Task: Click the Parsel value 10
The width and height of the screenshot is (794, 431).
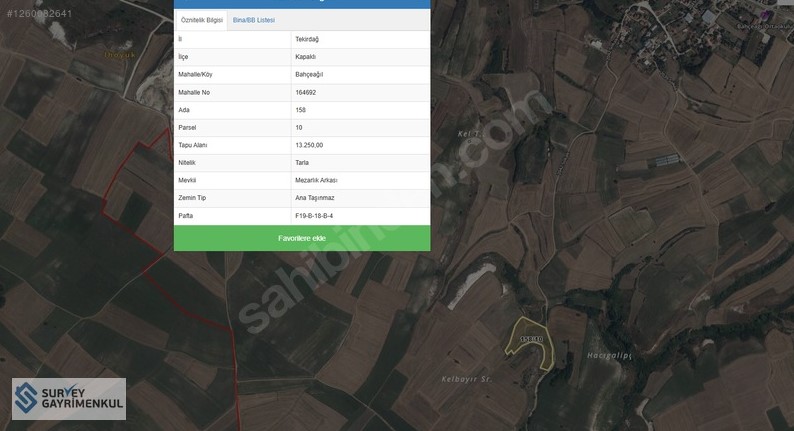Action: tap(299, 127)
